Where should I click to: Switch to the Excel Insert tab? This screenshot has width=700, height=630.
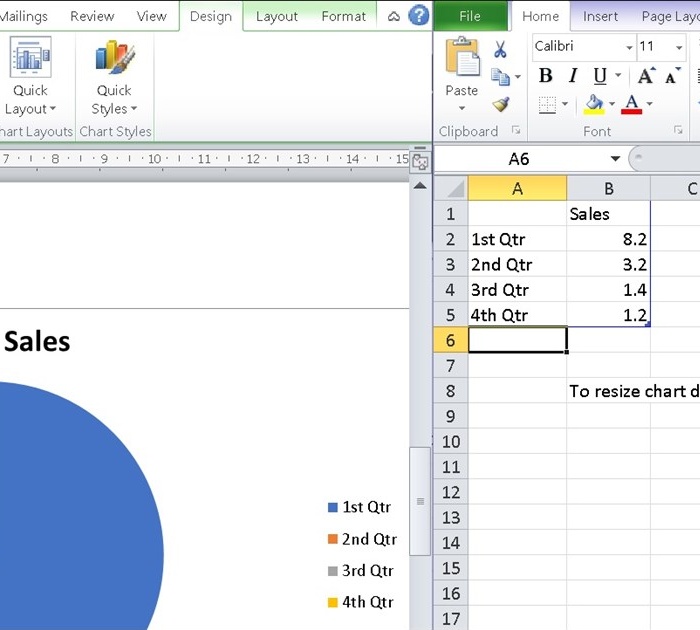tap(600, 17)
